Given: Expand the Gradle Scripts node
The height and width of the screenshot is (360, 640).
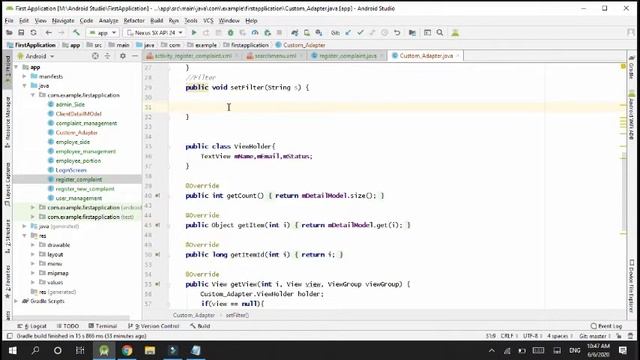Looking at the screenshot, I should pos(16,301).
